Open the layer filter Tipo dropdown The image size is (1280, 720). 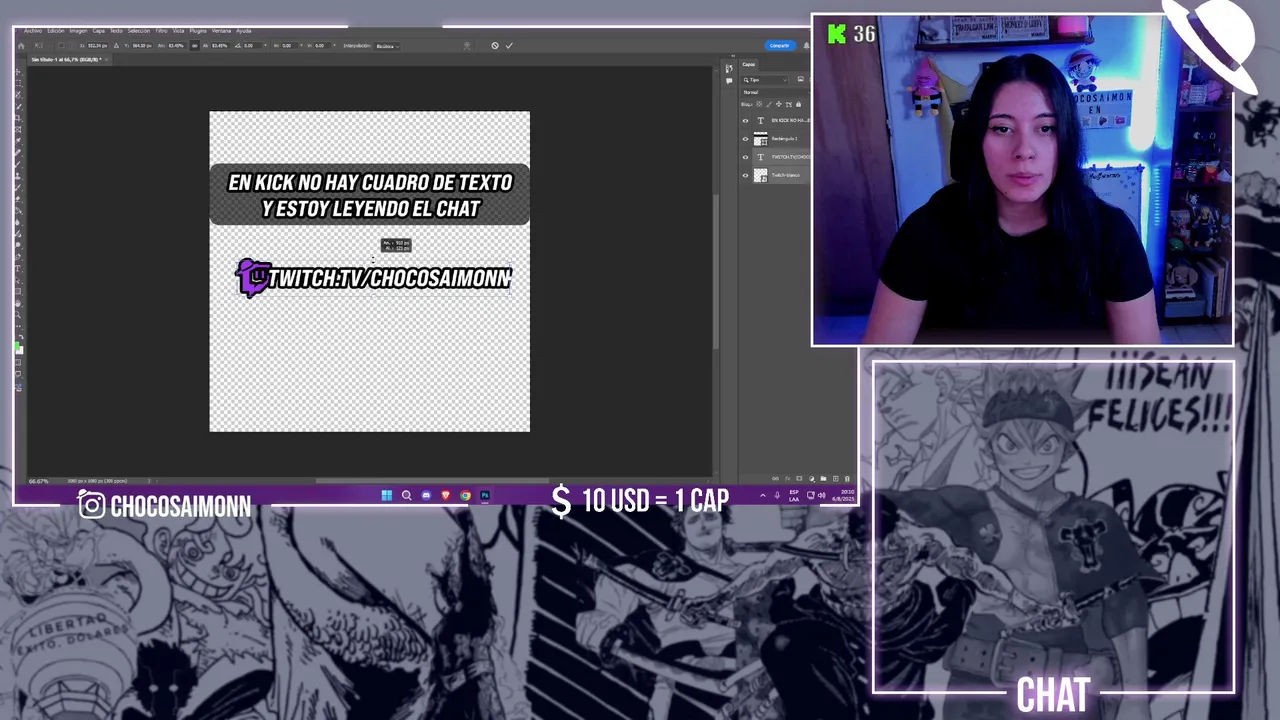(x=765, y=80)
